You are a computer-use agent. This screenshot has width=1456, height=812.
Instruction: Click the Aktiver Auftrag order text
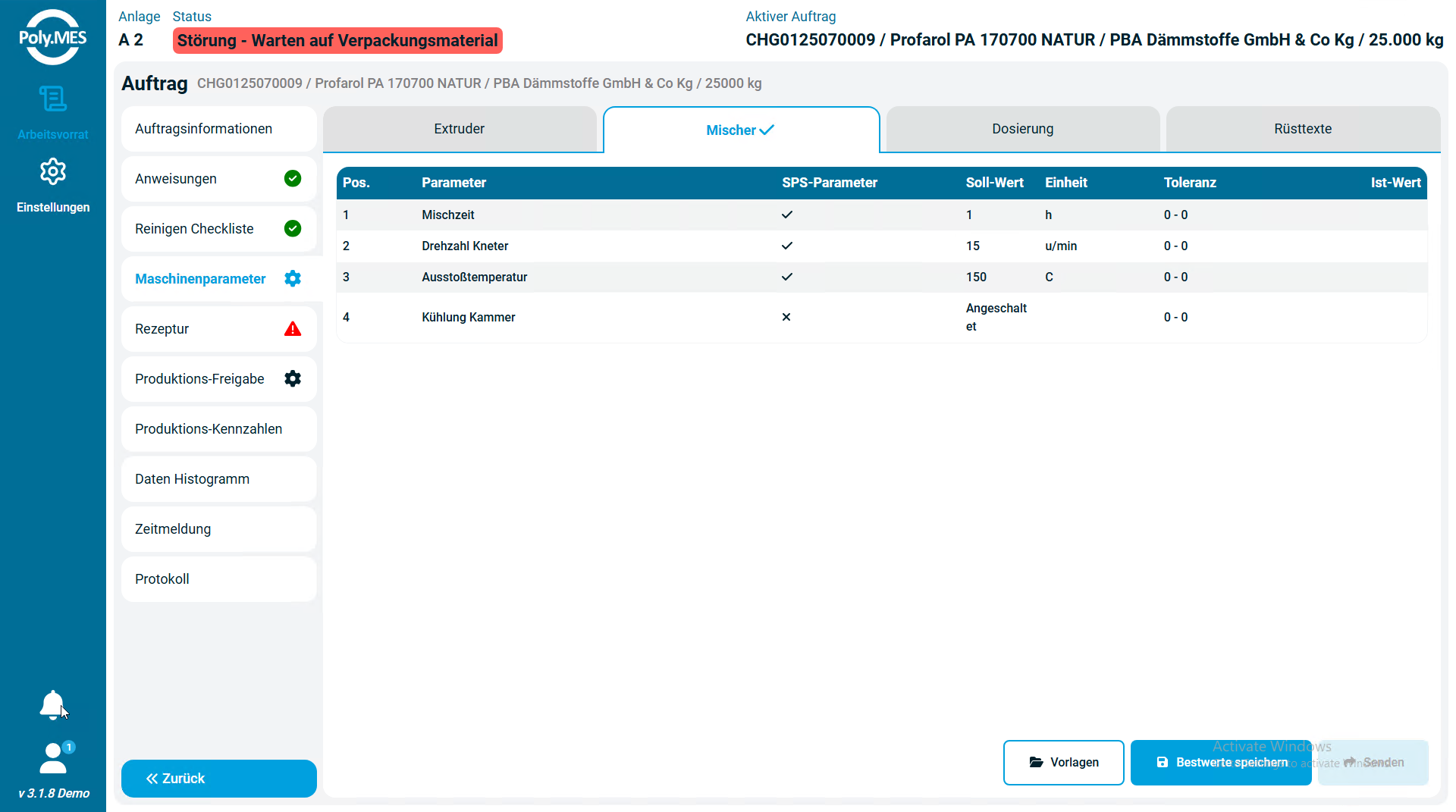(1094, 40)
